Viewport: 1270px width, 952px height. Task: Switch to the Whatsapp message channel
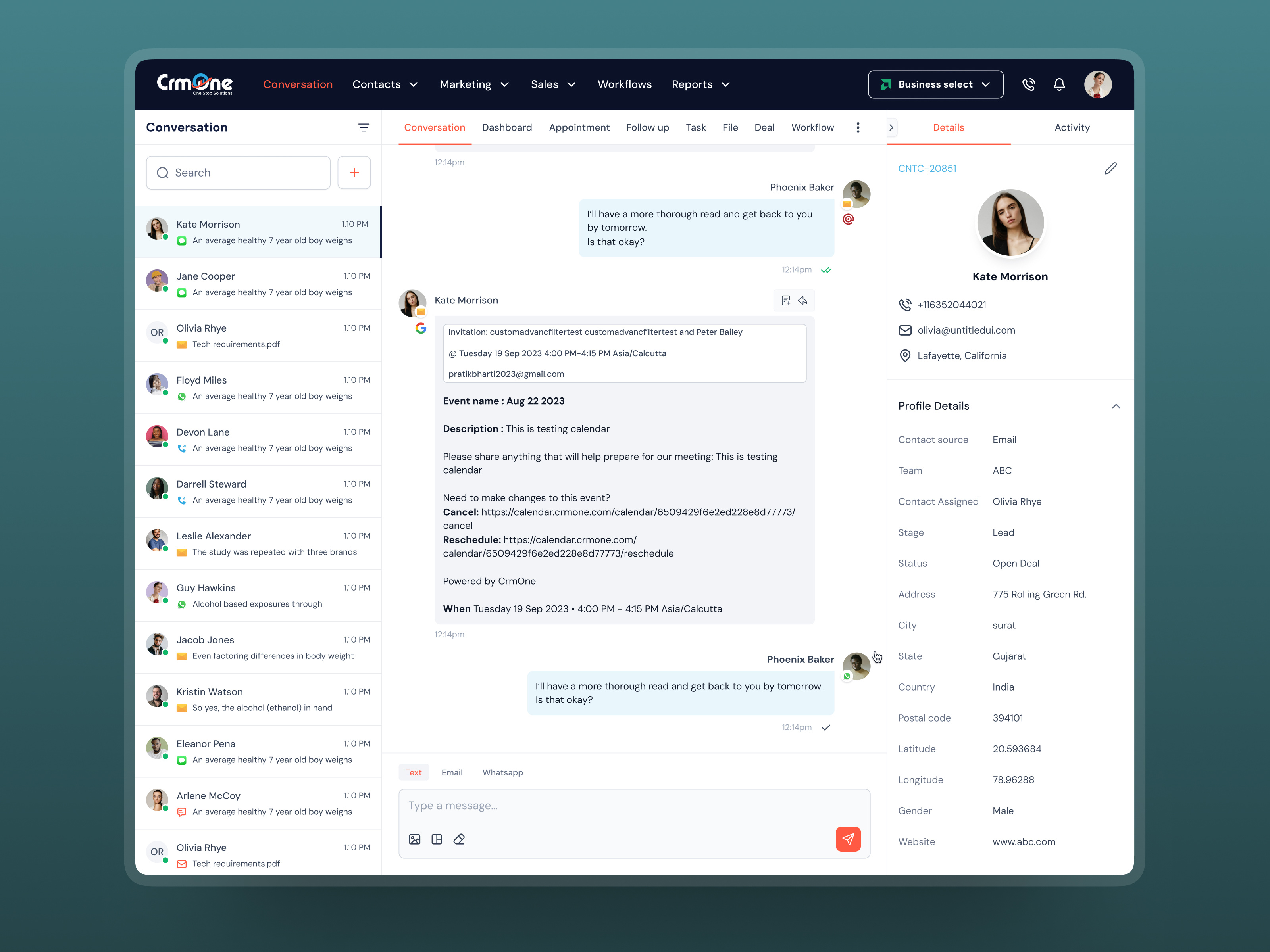point(502,772)
